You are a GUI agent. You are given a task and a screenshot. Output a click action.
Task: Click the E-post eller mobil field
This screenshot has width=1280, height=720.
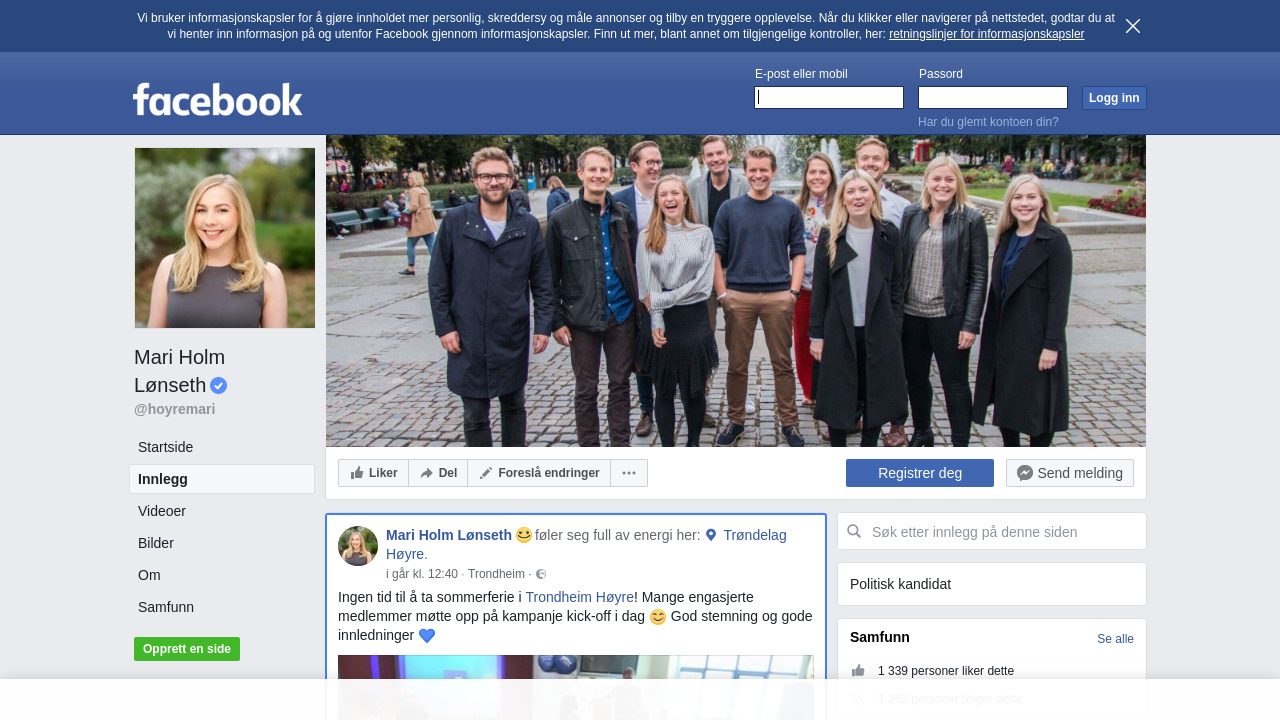829,97
